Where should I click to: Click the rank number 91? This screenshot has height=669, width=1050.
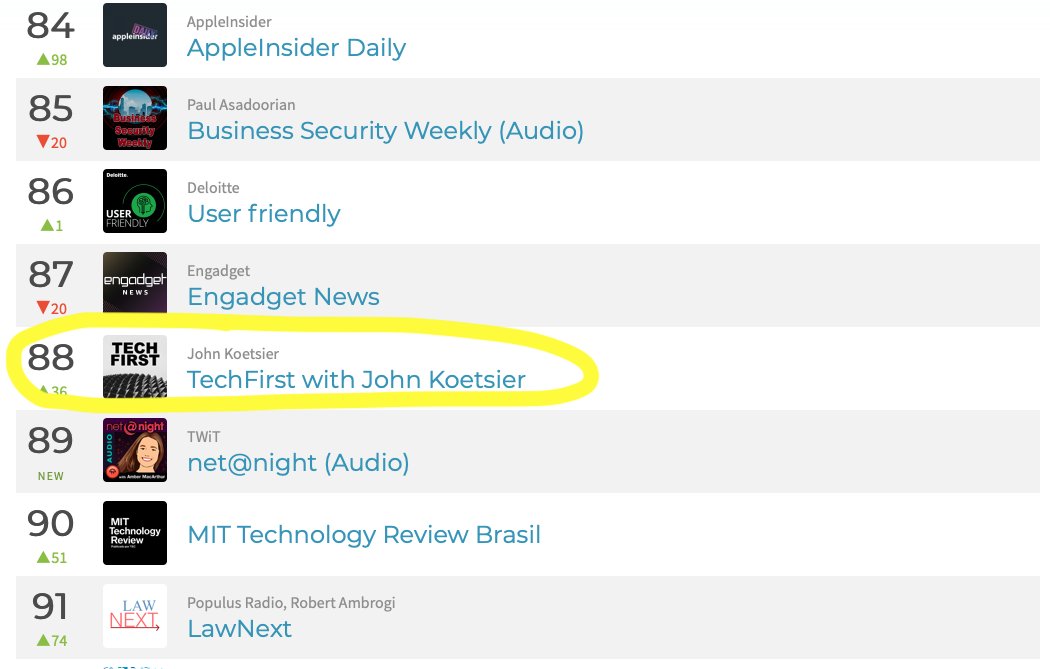[x=51, y=607]
